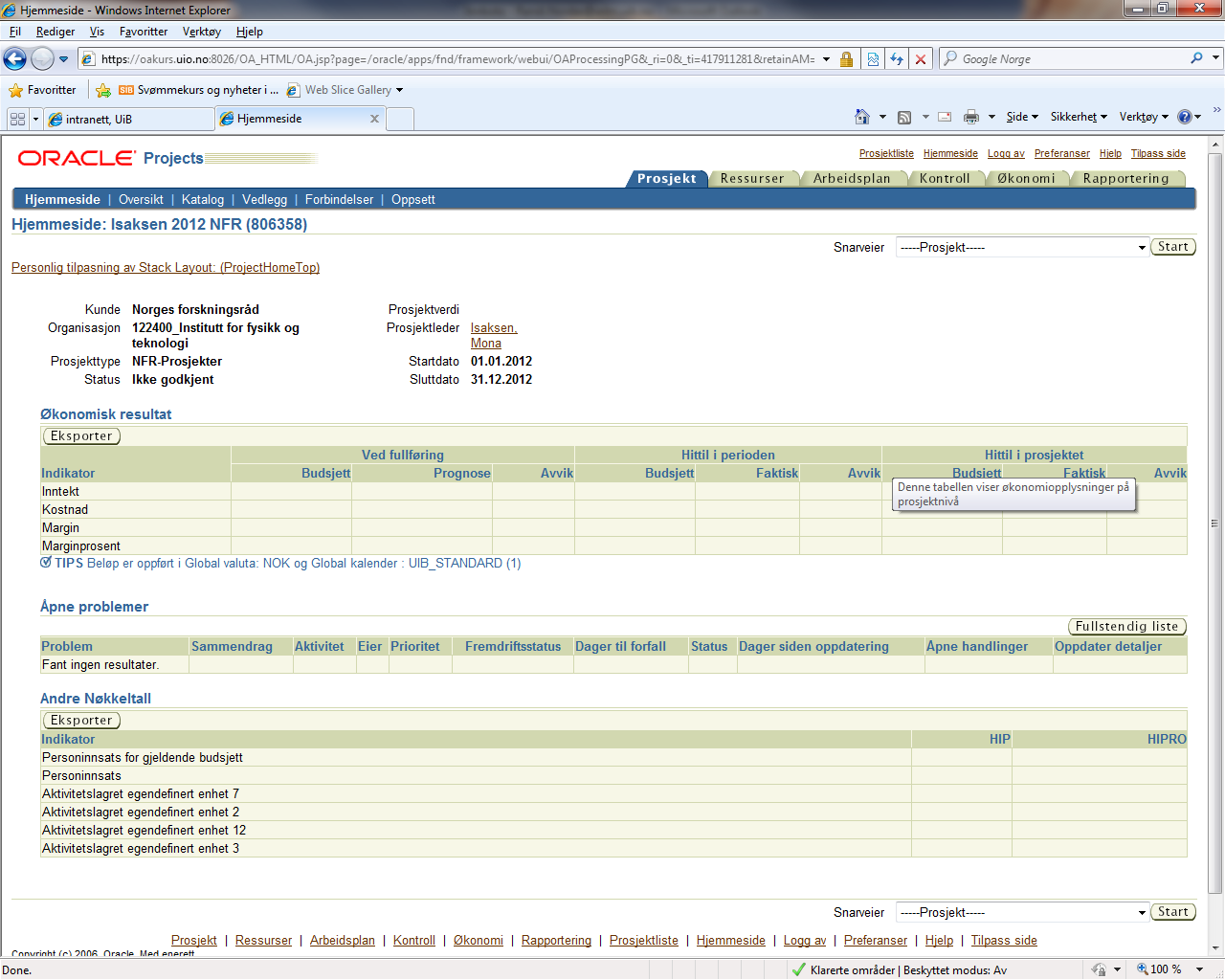
Task: Click the footer Rapportering link
Action: 556,941
